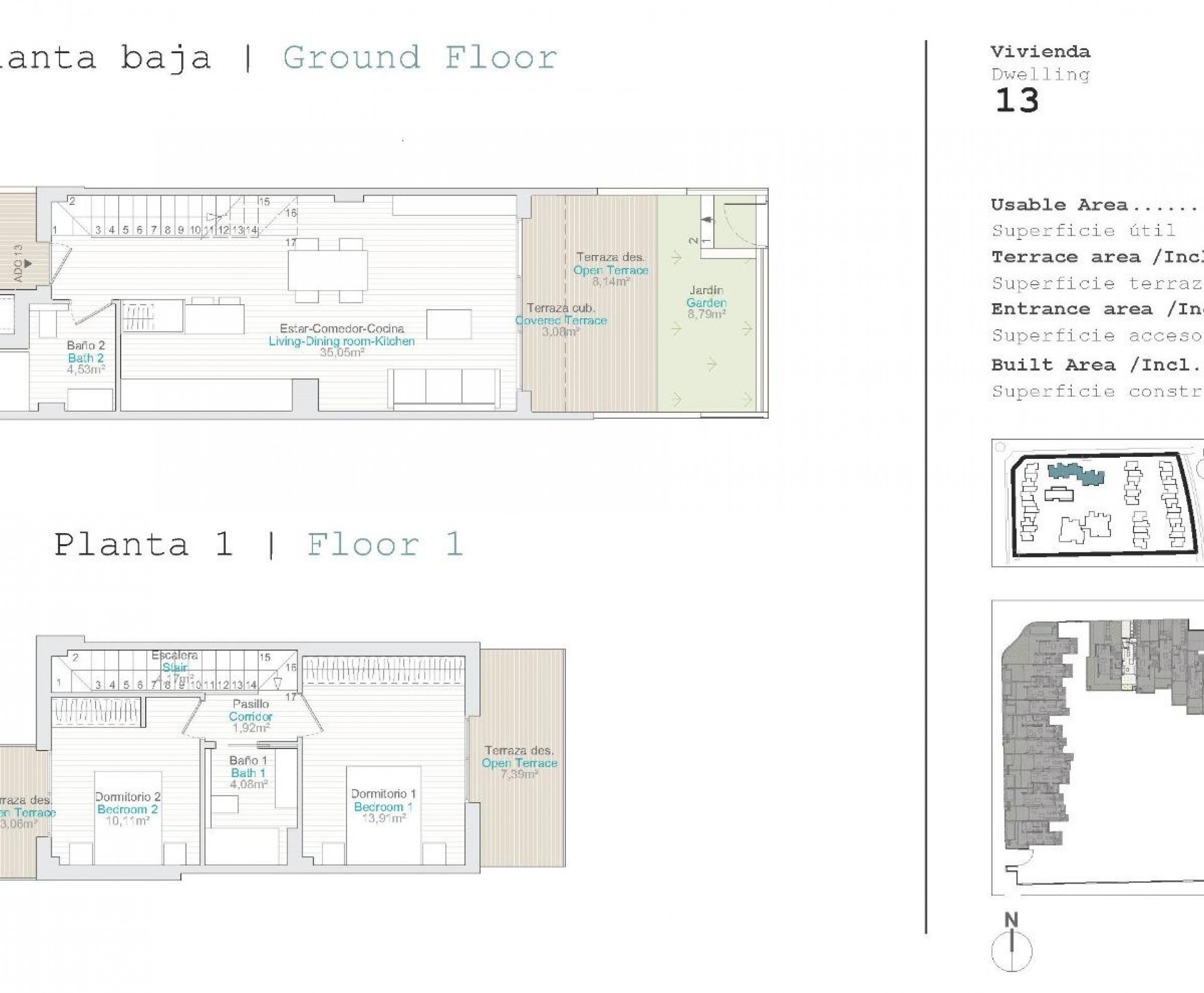Click the 'Dormitorio 2' label
Screen dimensions: 1204x993
(x=128, y=797)
